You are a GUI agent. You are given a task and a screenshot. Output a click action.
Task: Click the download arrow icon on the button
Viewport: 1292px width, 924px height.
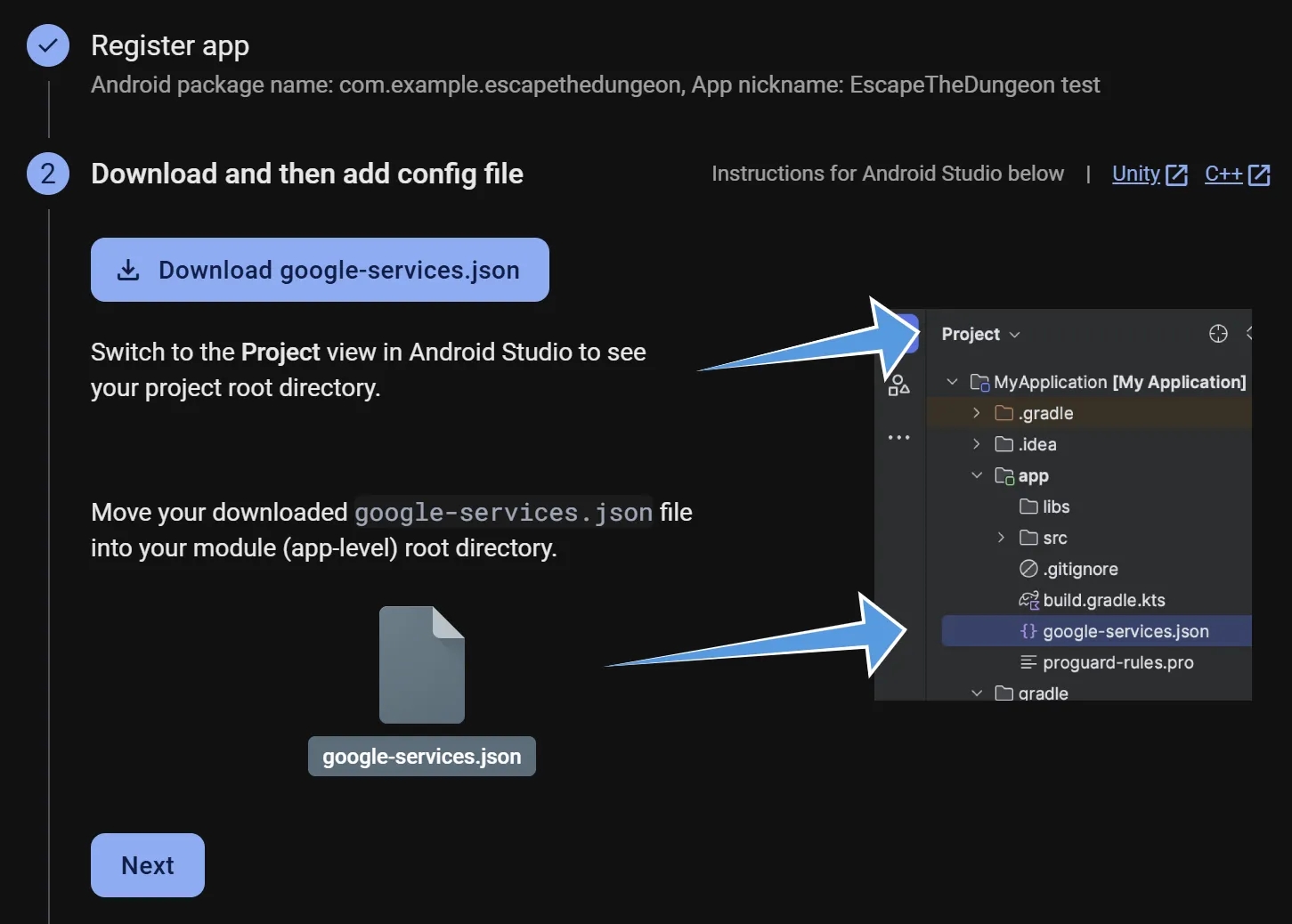pos(128,270)
